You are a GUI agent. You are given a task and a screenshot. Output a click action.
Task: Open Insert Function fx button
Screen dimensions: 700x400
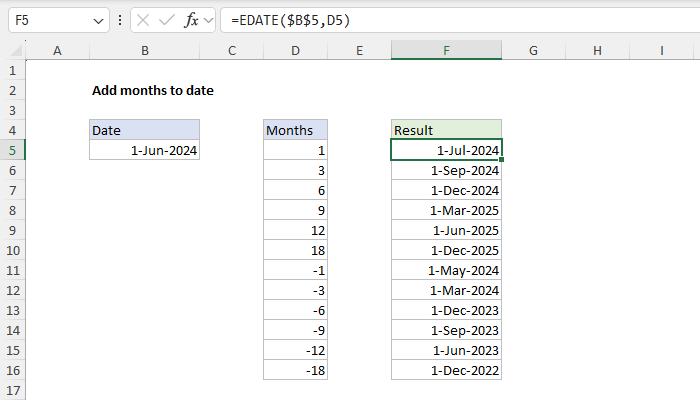click(191, 20)
